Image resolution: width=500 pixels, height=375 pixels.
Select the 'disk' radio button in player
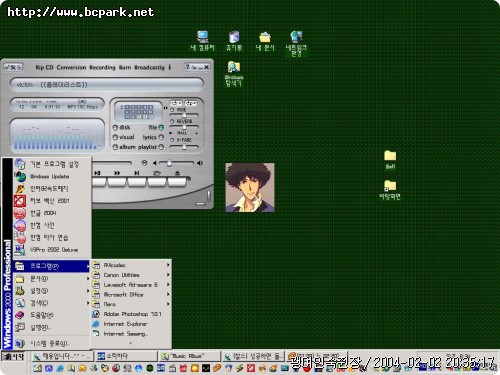(x=115, y=128)
